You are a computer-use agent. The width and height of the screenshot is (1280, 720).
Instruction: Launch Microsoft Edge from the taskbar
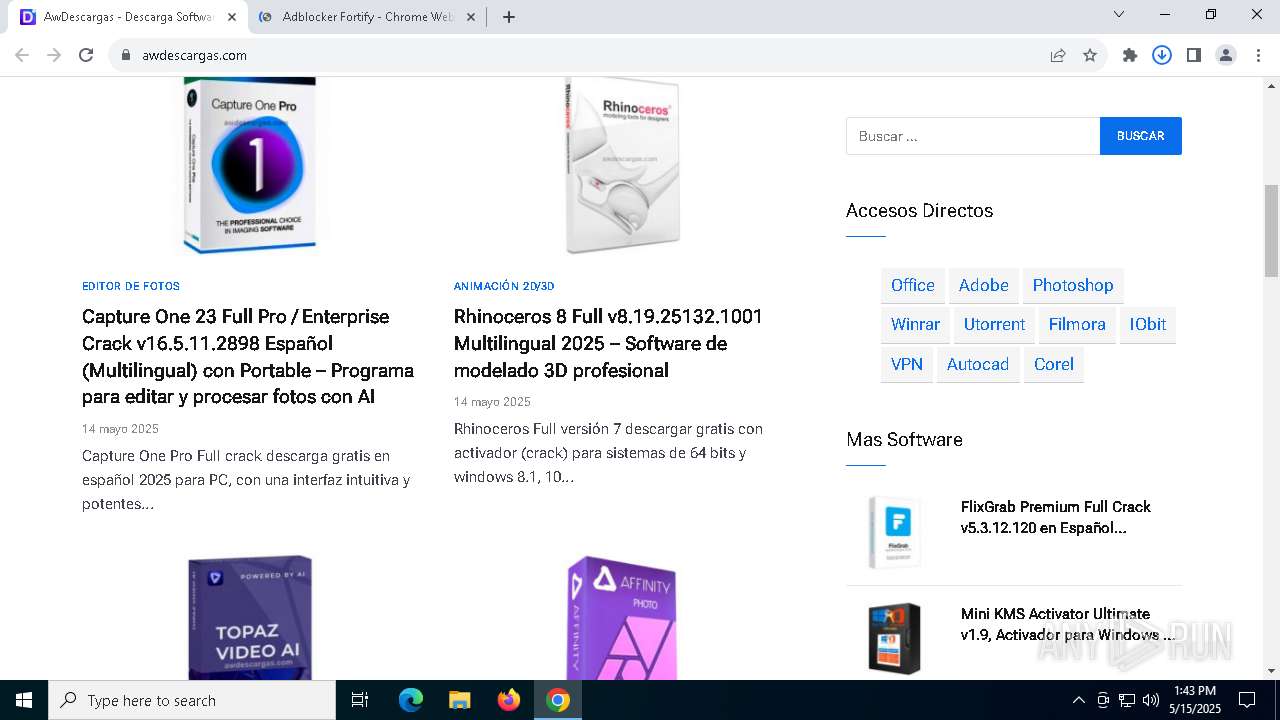pyautogui.click(x=411, y=700)
